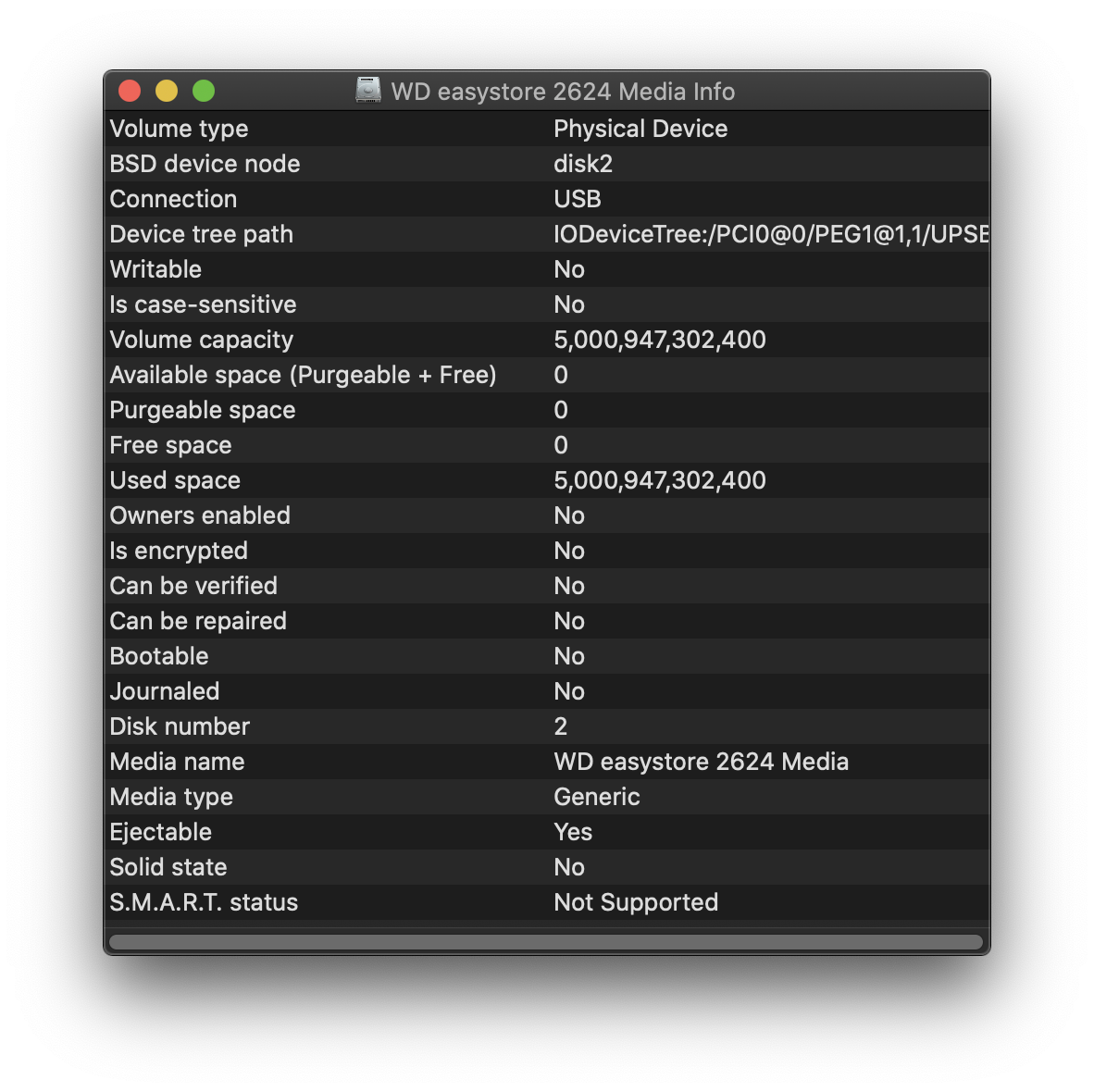
Task: Select the 'Ejectable' label
Action: pos(161,833)
